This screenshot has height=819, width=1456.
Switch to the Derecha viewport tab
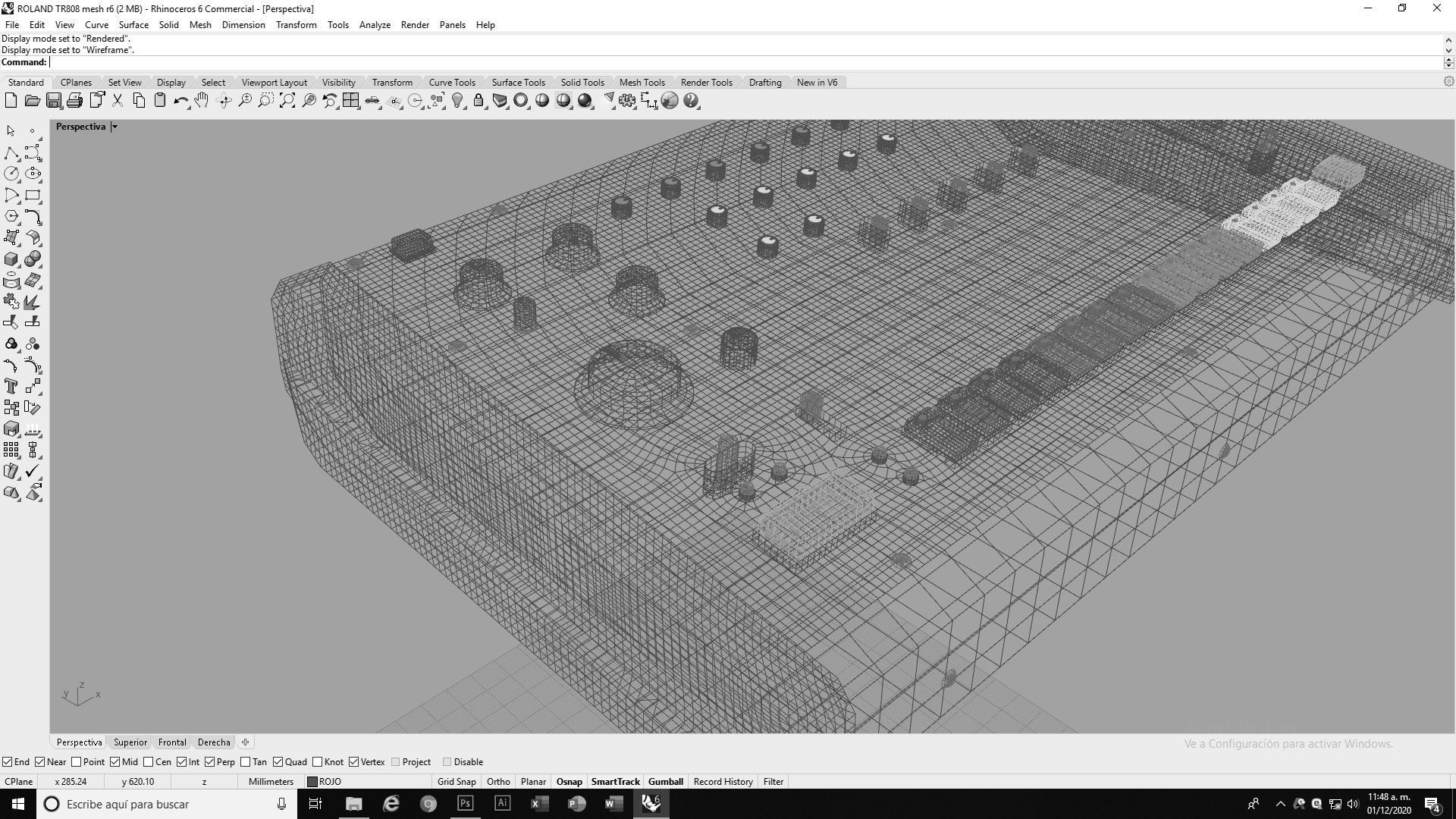tap(214, 742)
